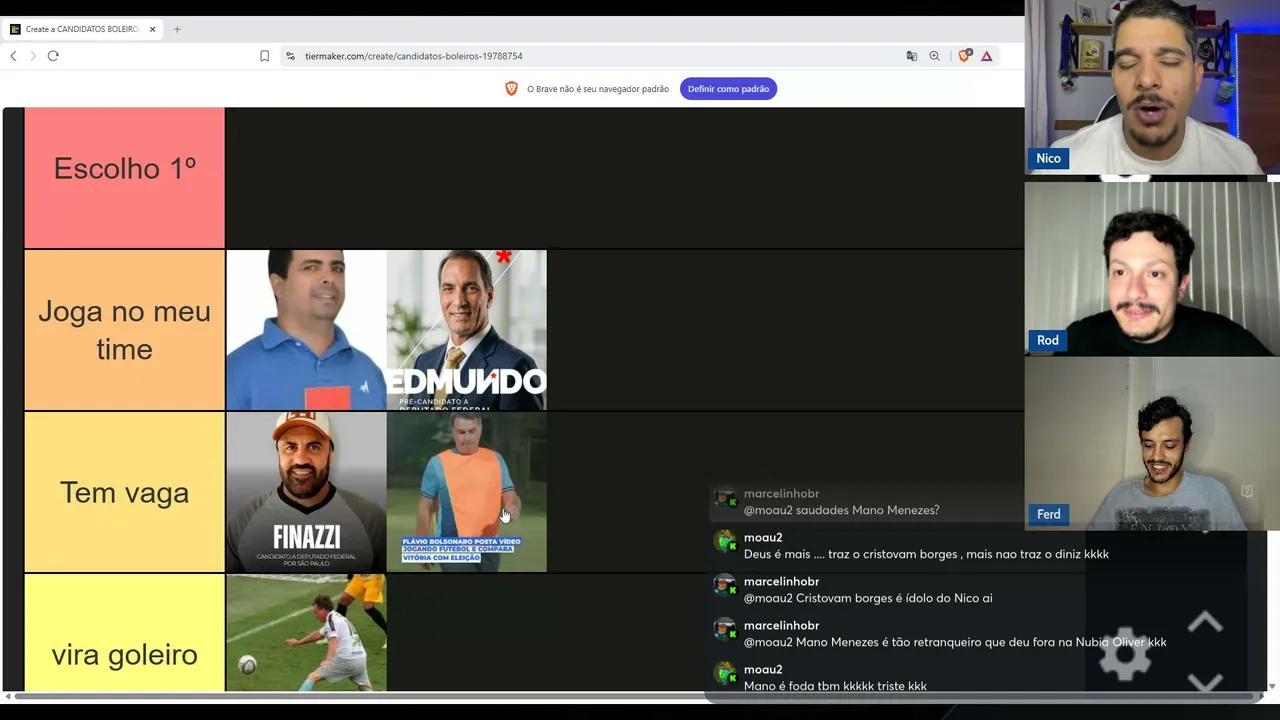This screenshot has height=720, width=1280.
Task: Click username 'marcelinhobr' above 'saudades Mano Menezes?'
Action: coord(781,494)
